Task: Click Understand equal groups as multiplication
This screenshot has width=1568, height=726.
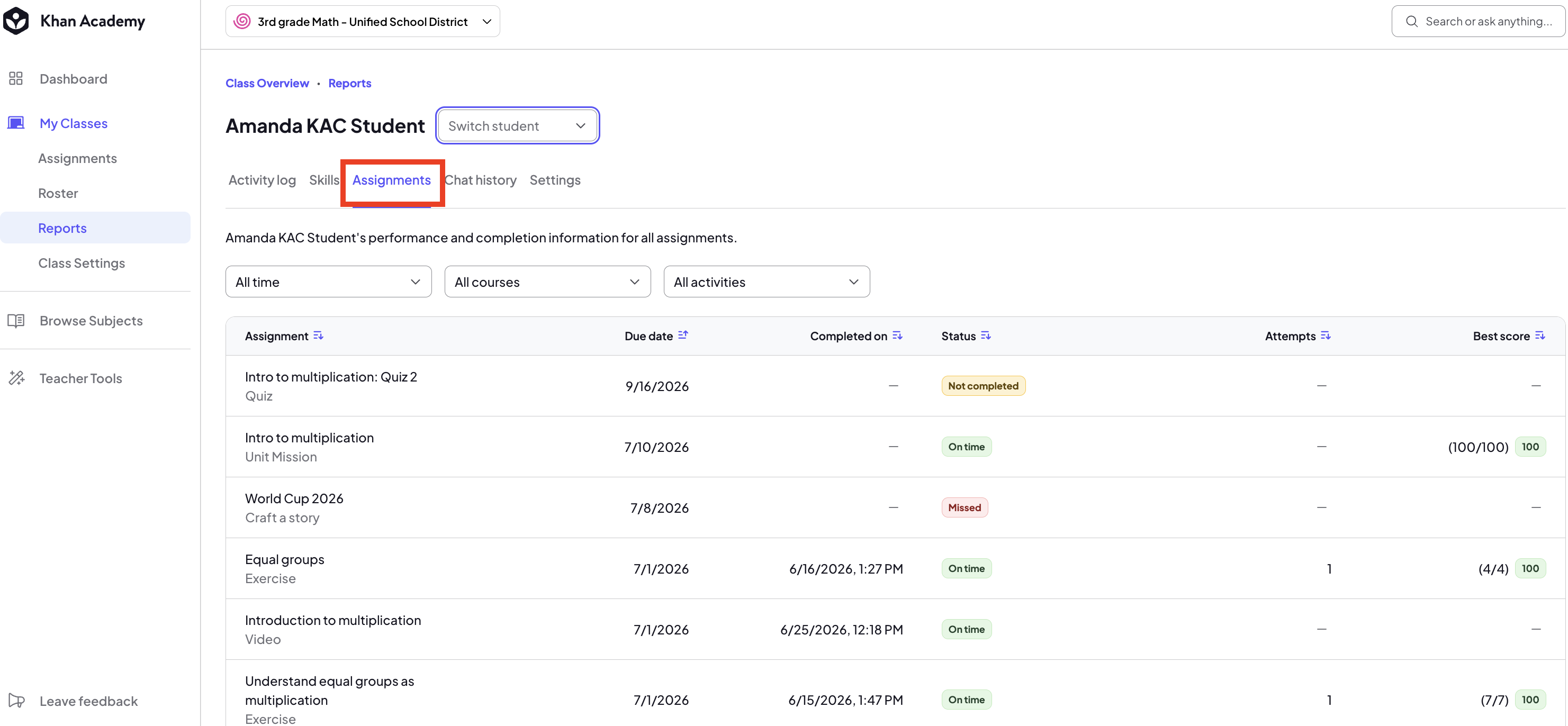Action: (329, 690)
